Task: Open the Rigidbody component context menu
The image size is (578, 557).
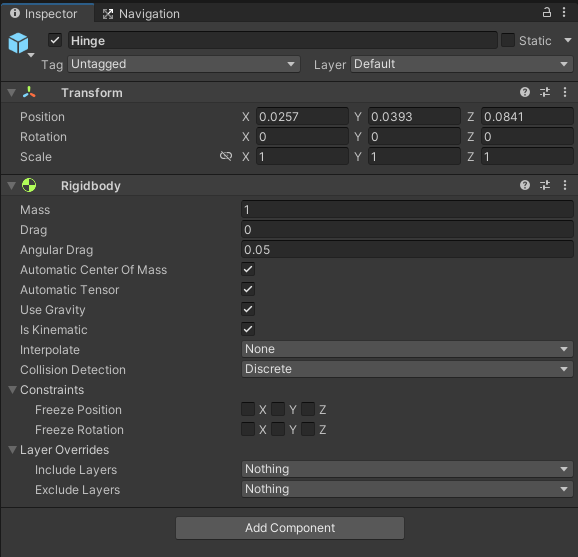Action: (565, 185)
